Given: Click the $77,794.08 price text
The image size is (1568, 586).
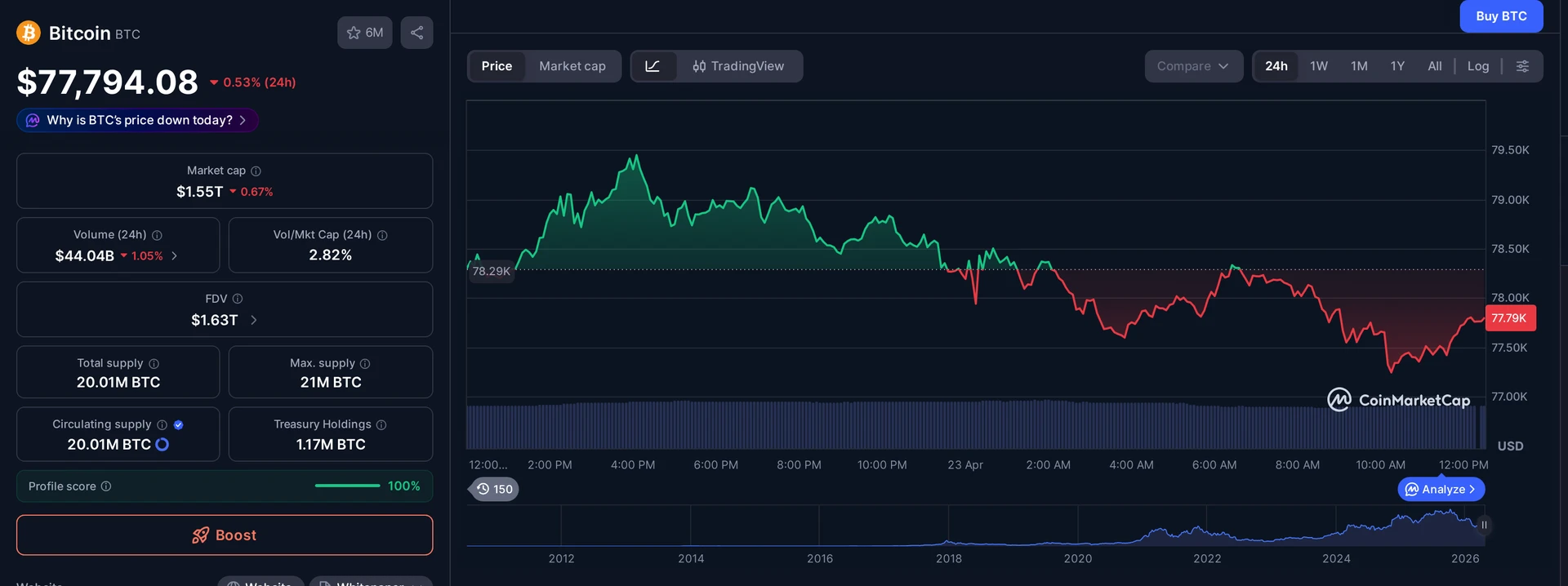Looking at the screenshot, I should [x=107, y=82].
